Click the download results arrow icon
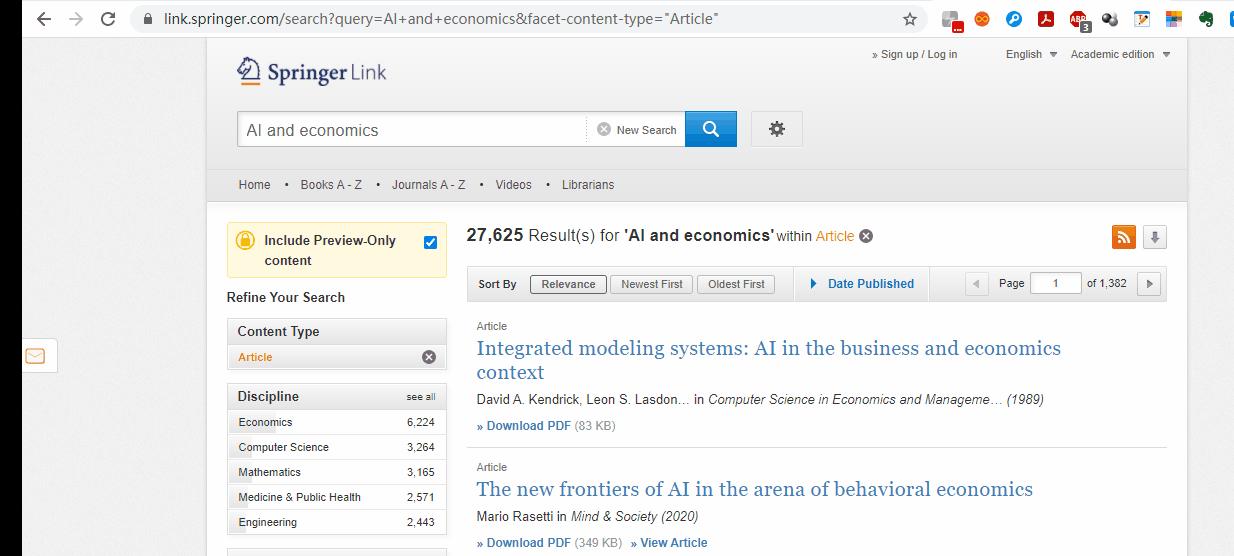The image size is (1234, 556). click(1155, 237)
